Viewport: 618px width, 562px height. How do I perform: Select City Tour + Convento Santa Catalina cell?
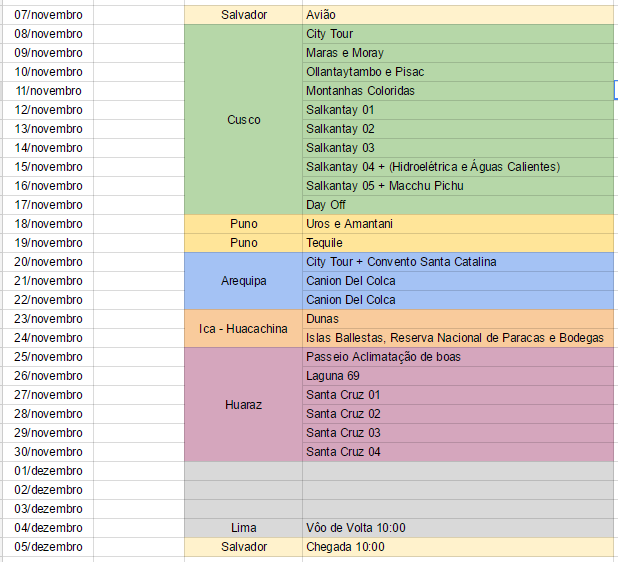click(x=457, y=262)
